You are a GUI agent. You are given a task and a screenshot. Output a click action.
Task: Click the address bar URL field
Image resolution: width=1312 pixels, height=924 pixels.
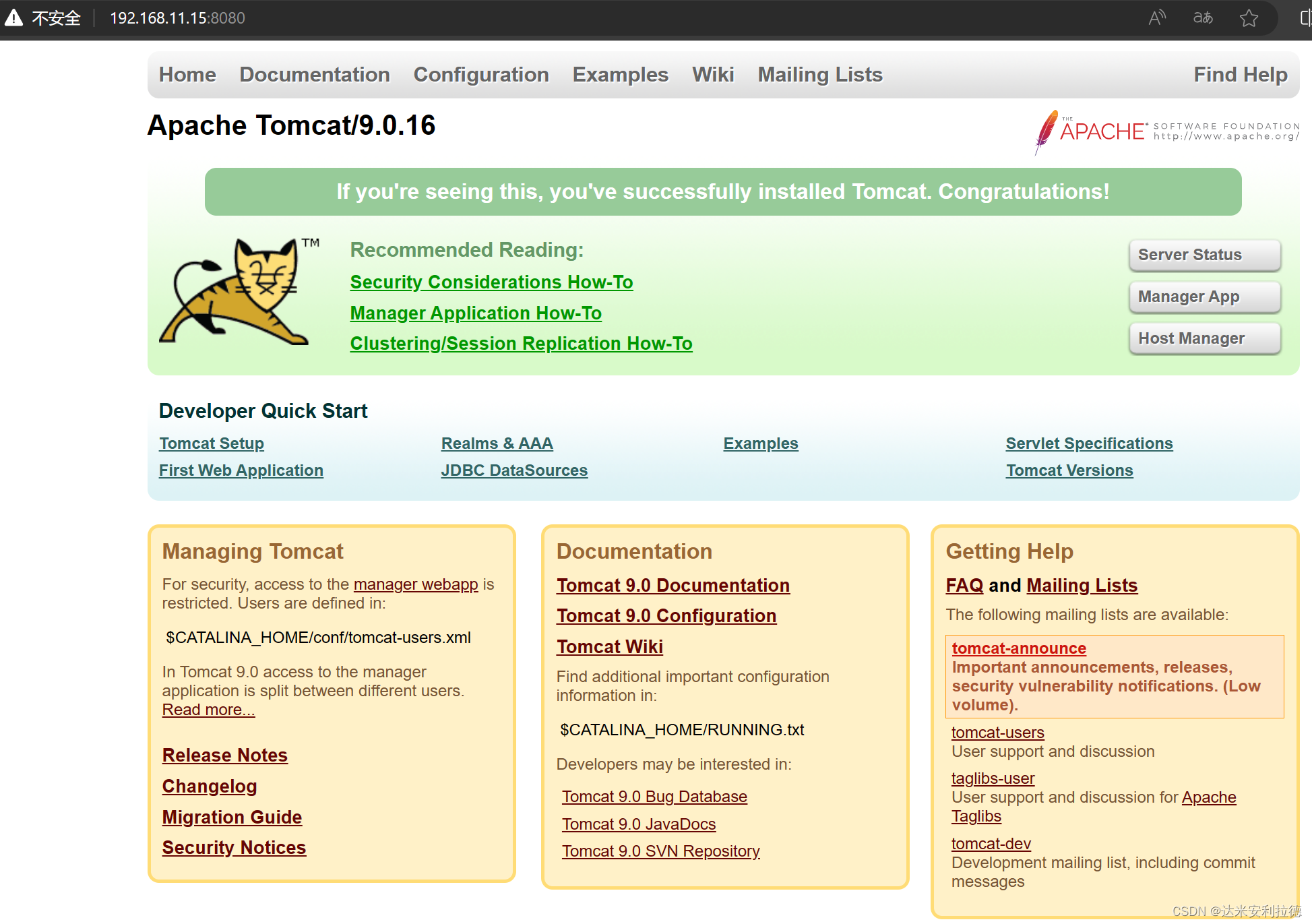click(x=177, y=18)
